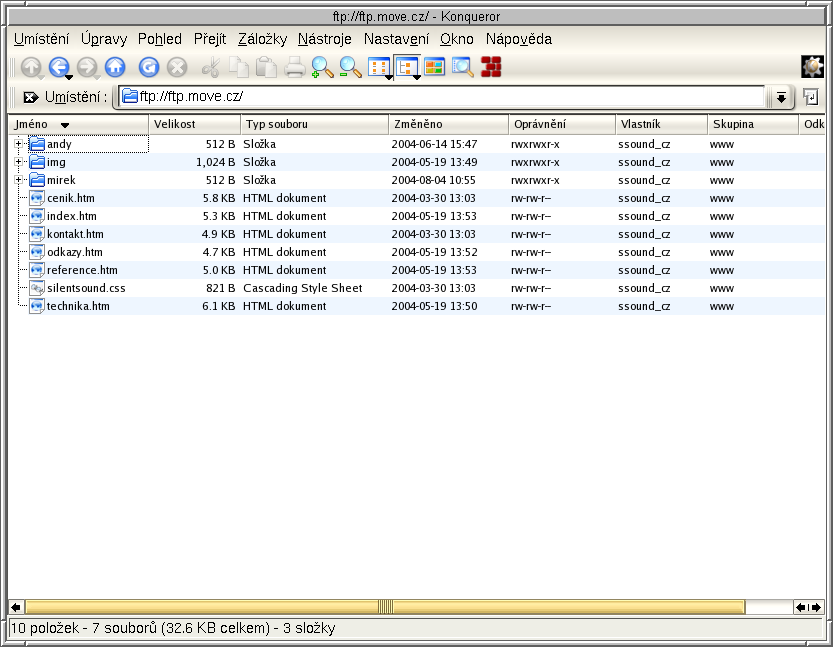Select the technika.htm file
Screen dimensions: 833x647
pos(78,307)
